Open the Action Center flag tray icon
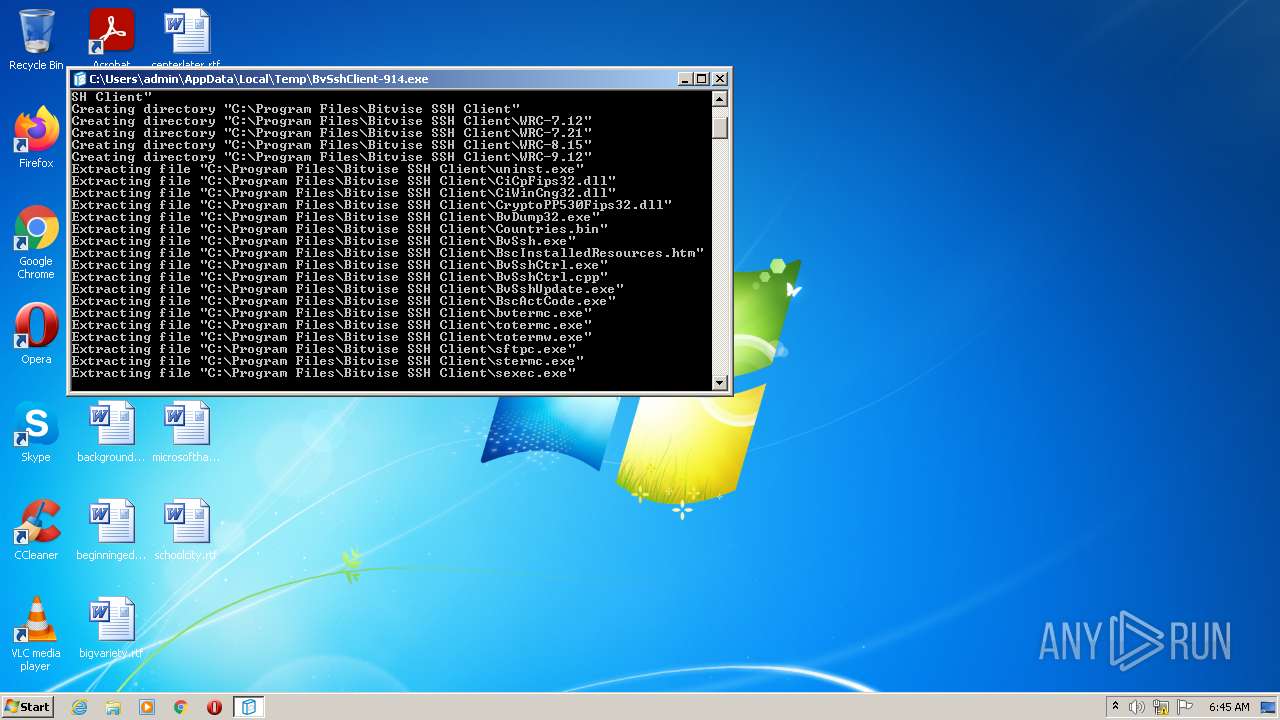This screenshot has height=720, width=1280. pos(1184,707)
